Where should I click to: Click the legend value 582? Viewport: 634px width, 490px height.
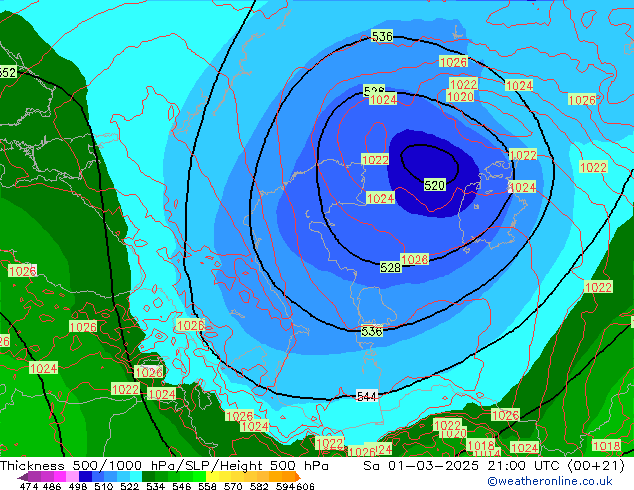[259, 486]
